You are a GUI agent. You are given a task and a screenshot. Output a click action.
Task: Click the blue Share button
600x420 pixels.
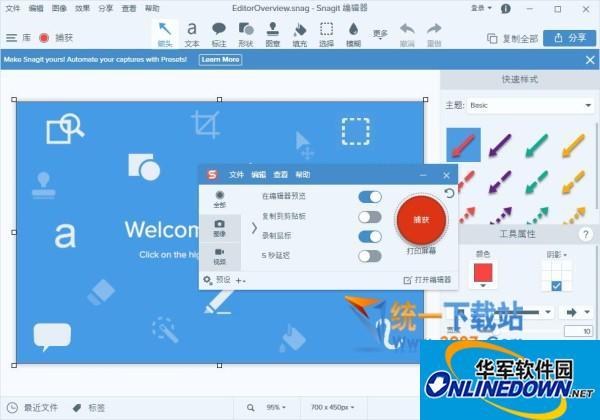pos(569,38)
